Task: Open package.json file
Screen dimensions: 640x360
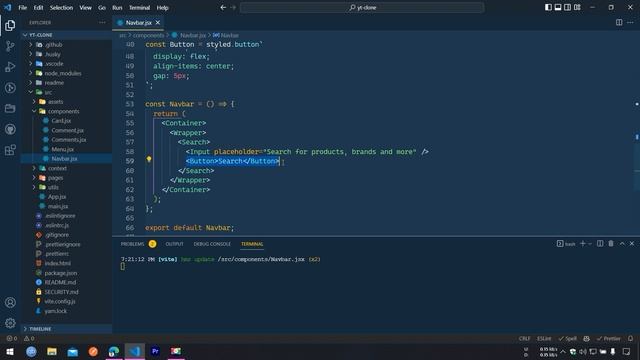Action: (x=60, y=273)
